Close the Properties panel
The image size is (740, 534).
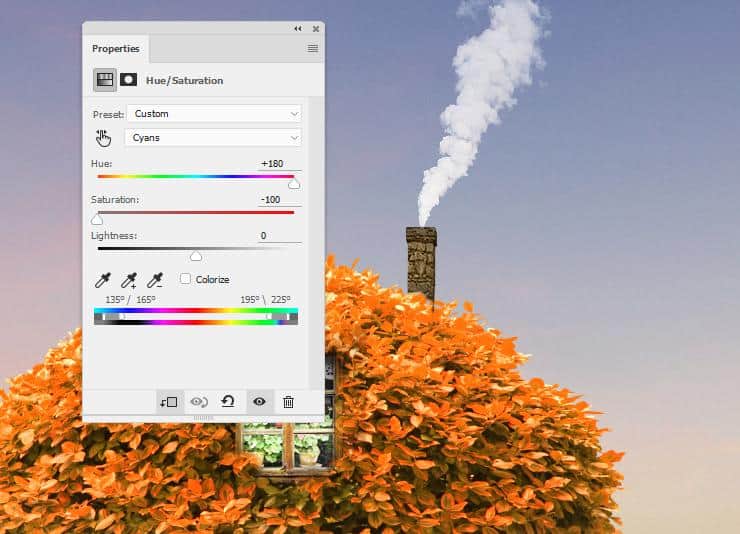pyautogui.click(x=316, y=29)
